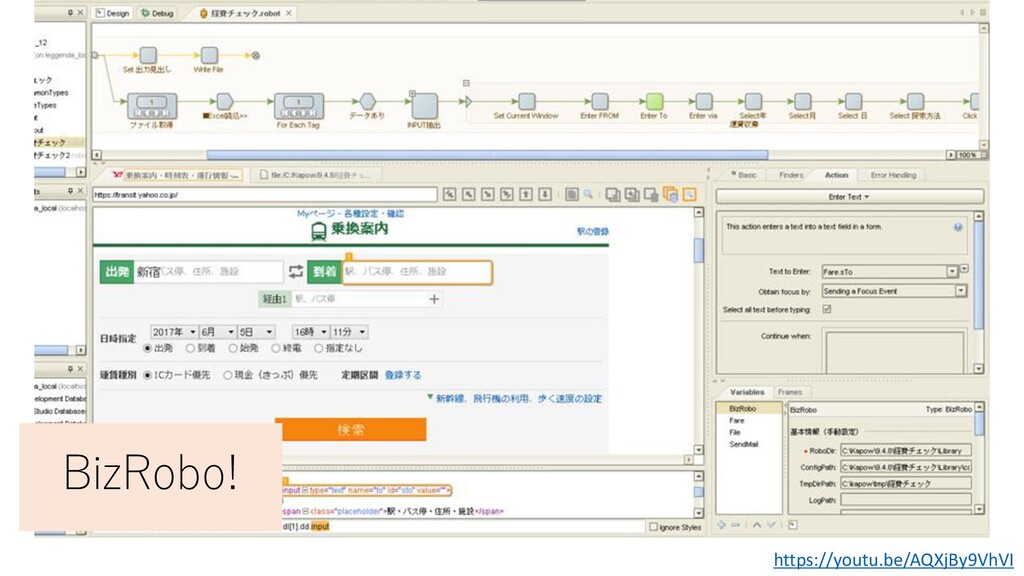The width and height of the screenshot is (1024, 576).
Task: Select SendMail in the Variables list
Action: click(x=744, y=444)
